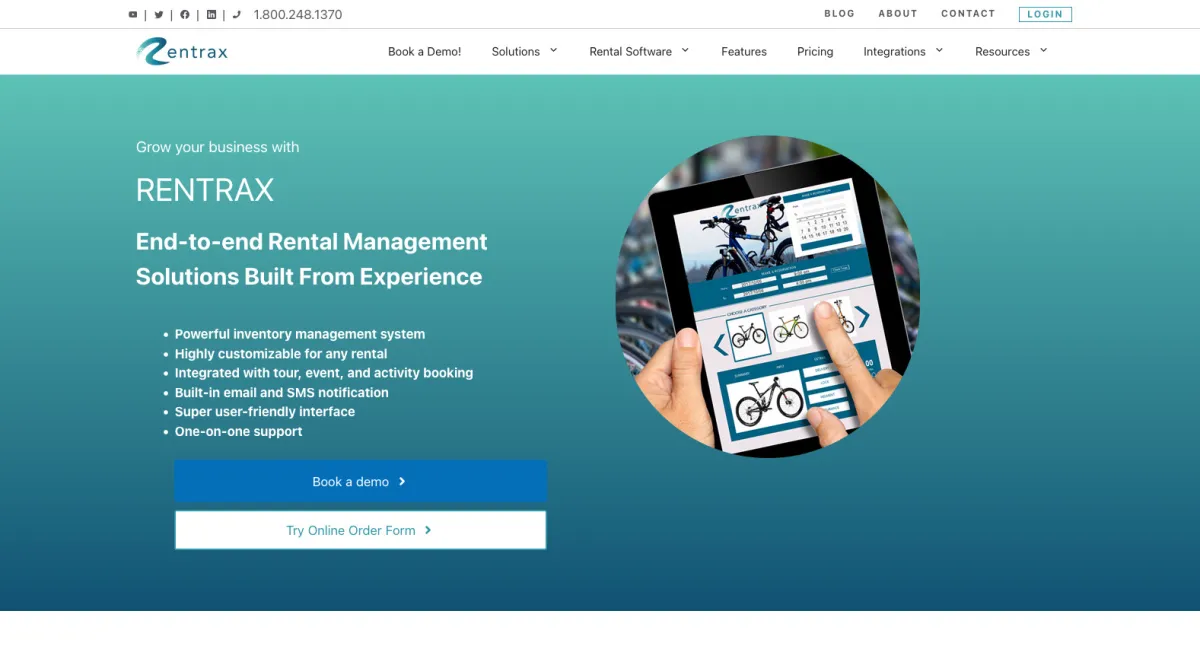1200x665 pixels.
Task: Open the Solutions menu item
Action: (x=516, y=52)
